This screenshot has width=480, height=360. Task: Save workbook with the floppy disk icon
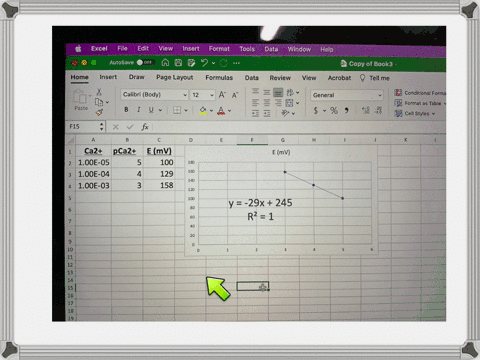point(178,63)
